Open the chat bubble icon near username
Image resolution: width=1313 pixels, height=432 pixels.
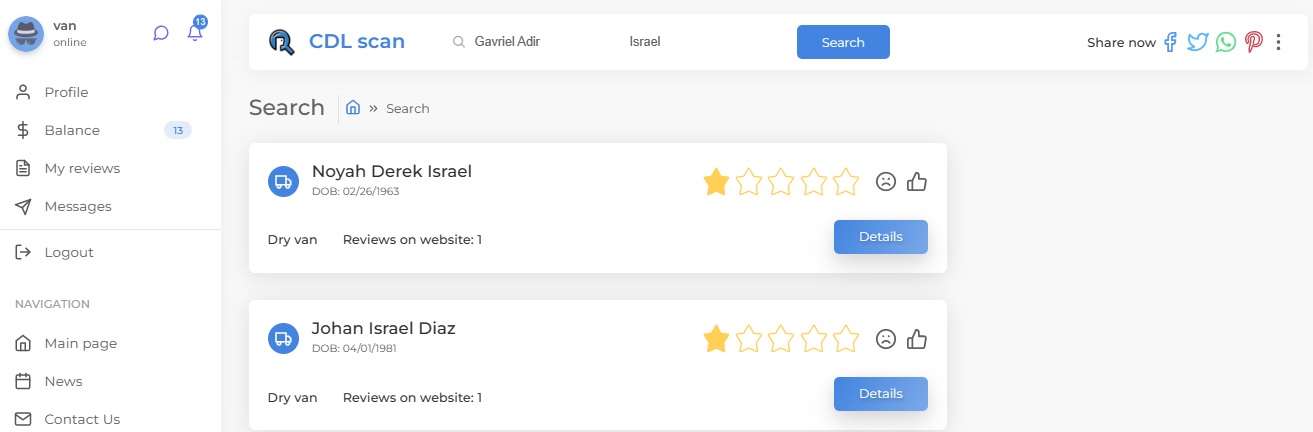tap(161, 33)
